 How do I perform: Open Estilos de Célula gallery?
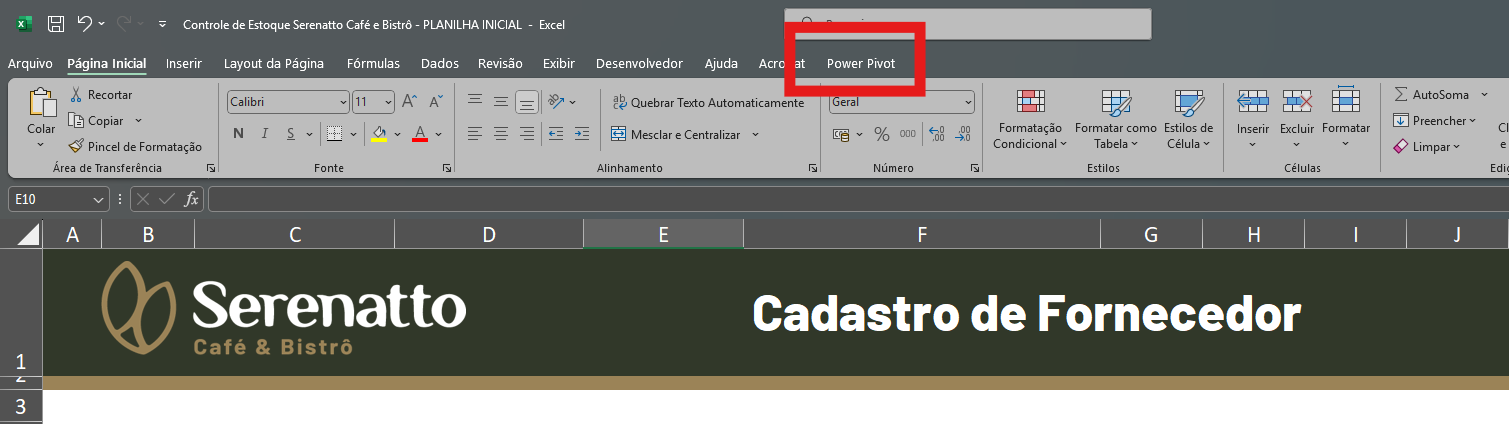(1189, 120)
